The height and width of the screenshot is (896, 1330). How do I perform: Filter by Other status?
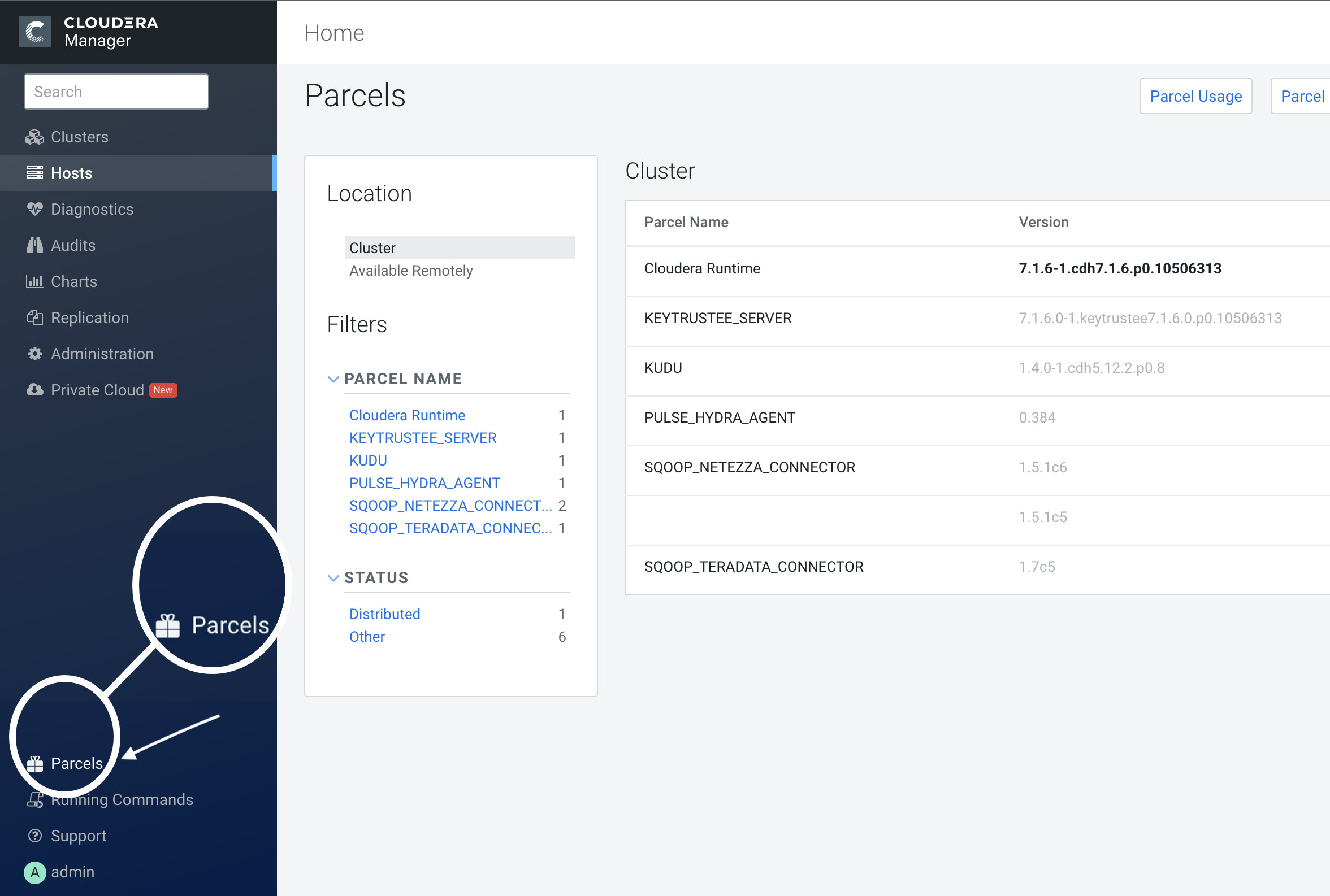(367, 637)
